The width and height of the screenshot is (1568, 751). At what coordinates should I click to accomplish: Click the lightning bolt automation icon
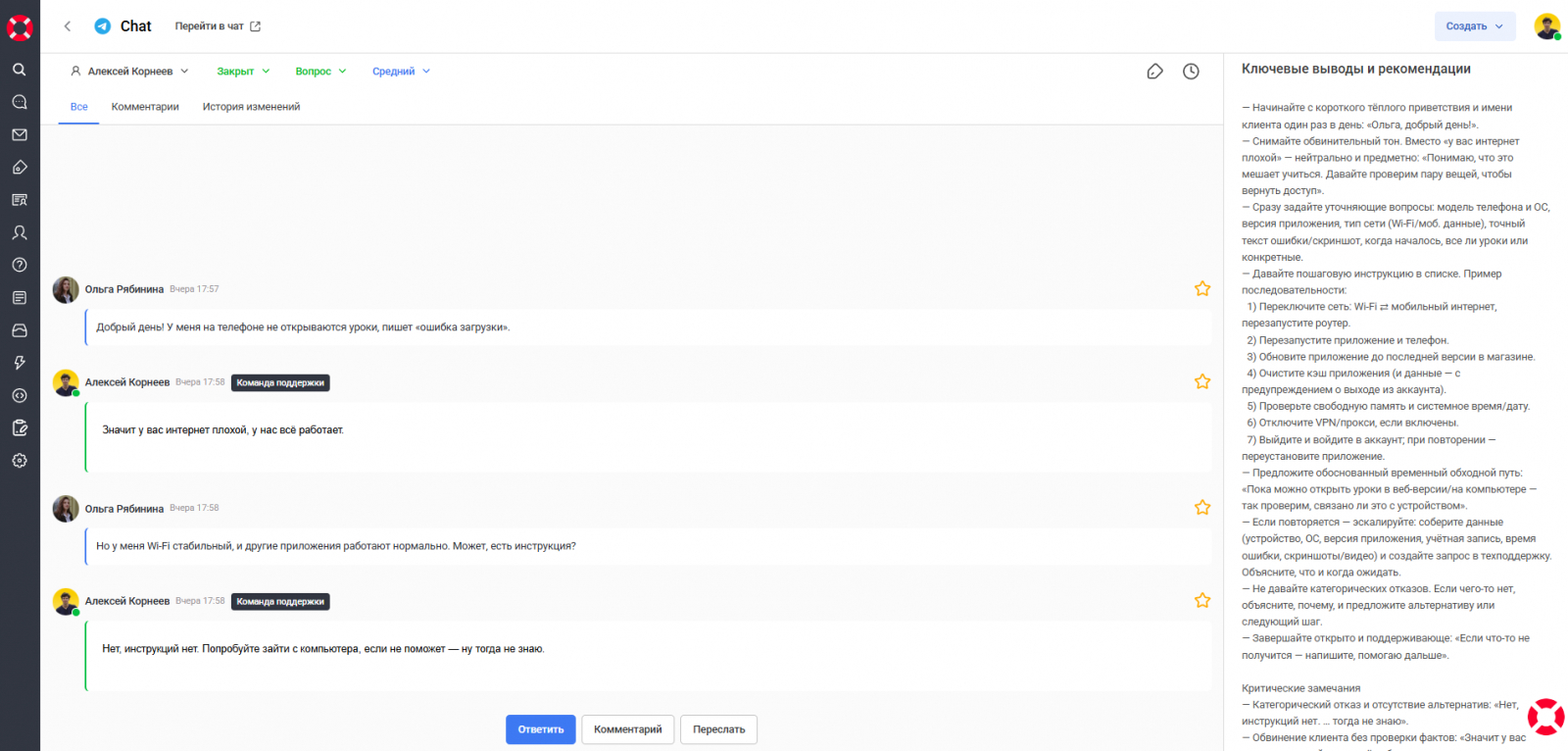click(20, 363)
